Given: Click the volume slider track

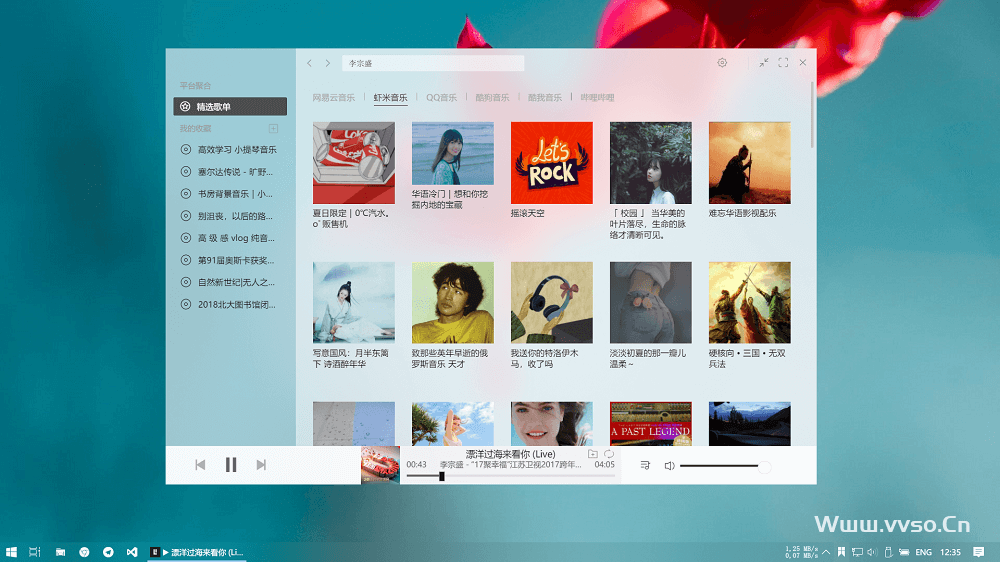Looking at the screenshot, I should [x=720, y=466].
